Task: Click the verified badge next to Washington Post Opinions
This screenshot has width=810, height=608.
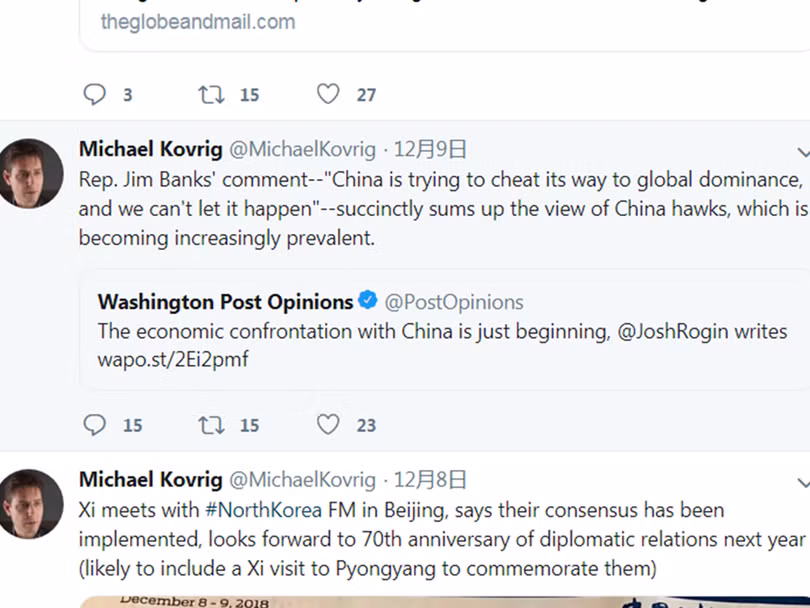Action: pyautogui.click(x=367, y=299)
